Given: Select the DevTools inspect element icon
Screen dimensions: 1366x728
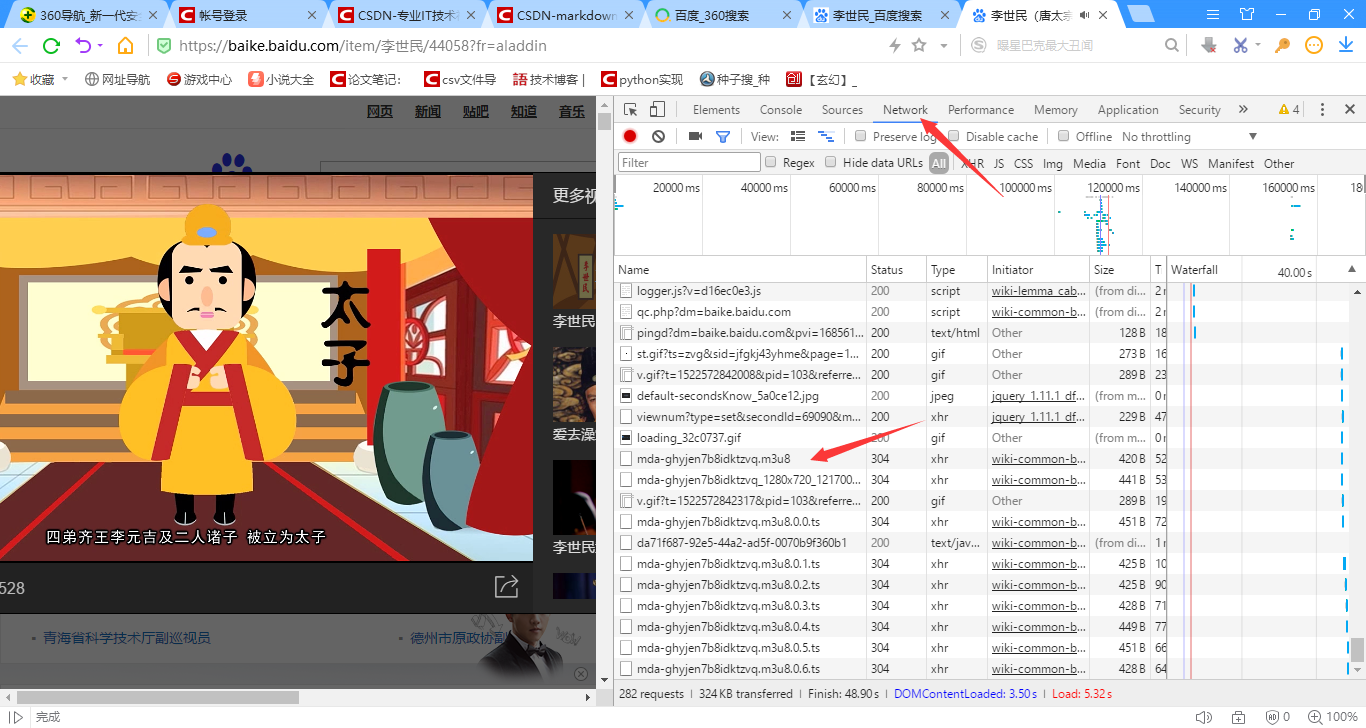Looking at the screenshot, I should pos(631,110).
